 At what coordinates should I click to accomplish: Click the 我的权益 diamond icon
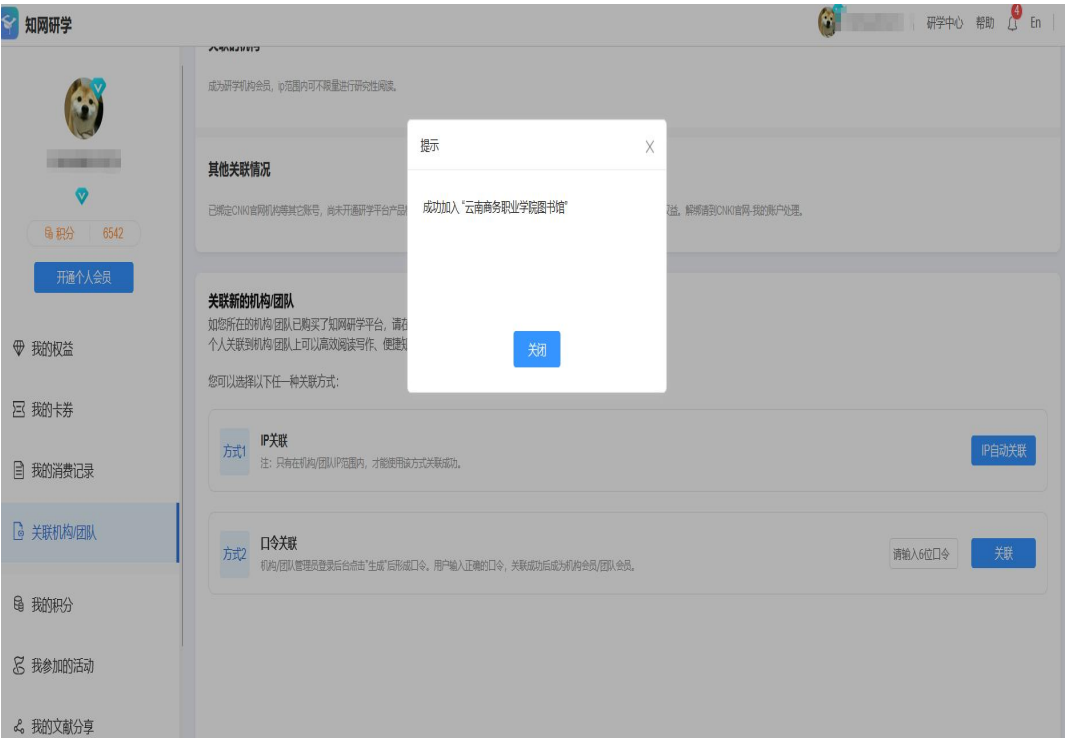pyautogui.click(x=18, y=349)
